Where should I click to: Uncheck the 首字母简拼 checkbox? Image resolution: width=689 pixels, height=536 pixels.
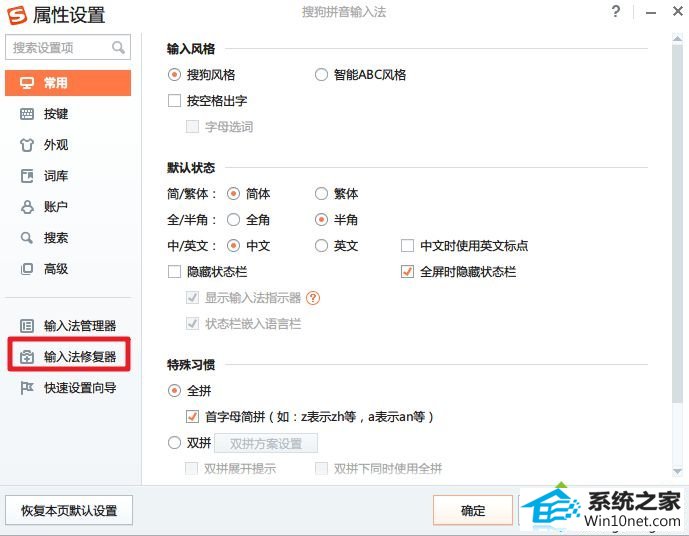point(192,416)
